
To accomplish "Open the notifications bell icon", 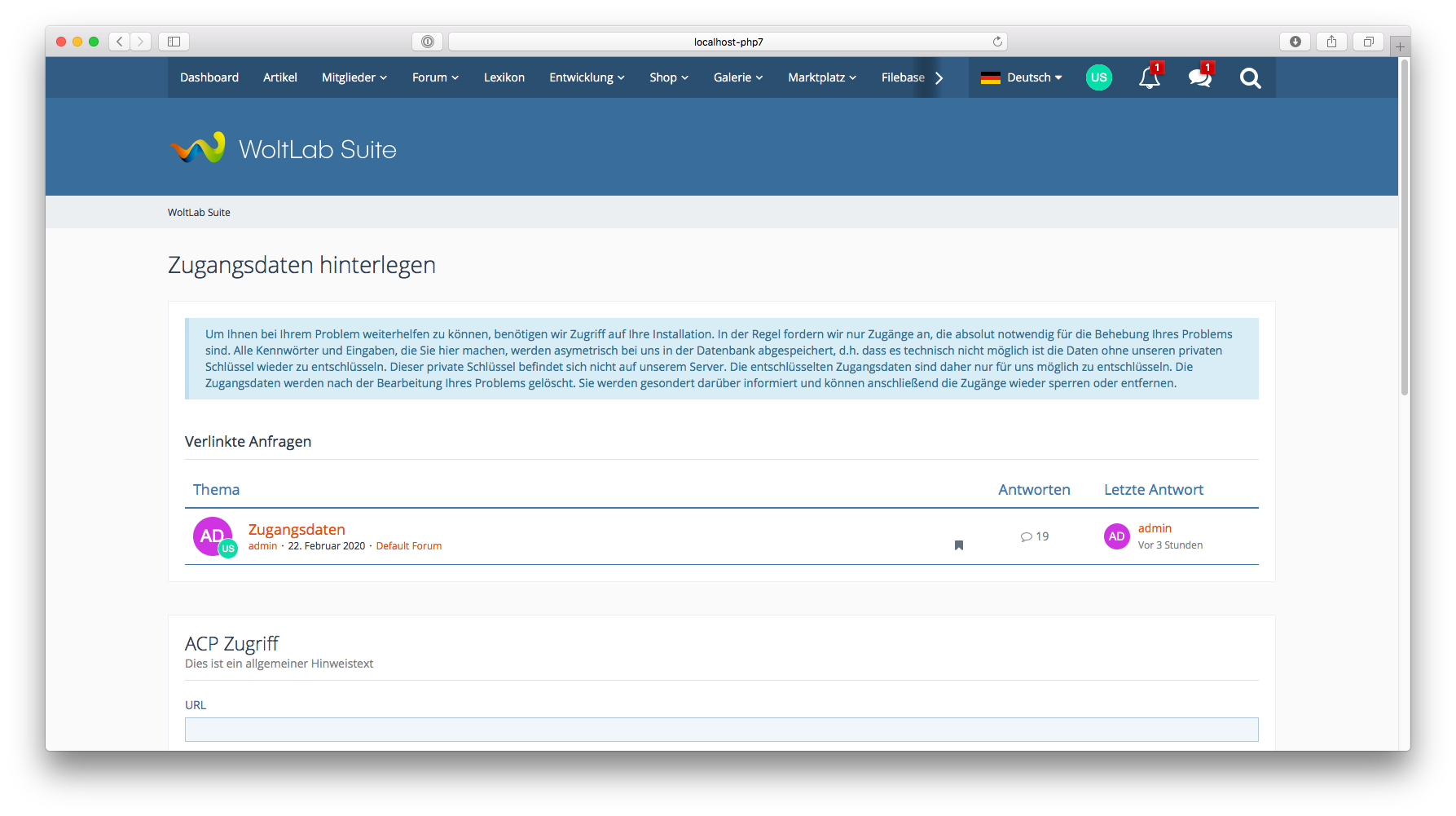I will pyautogui.click(x=1149, y=78).
